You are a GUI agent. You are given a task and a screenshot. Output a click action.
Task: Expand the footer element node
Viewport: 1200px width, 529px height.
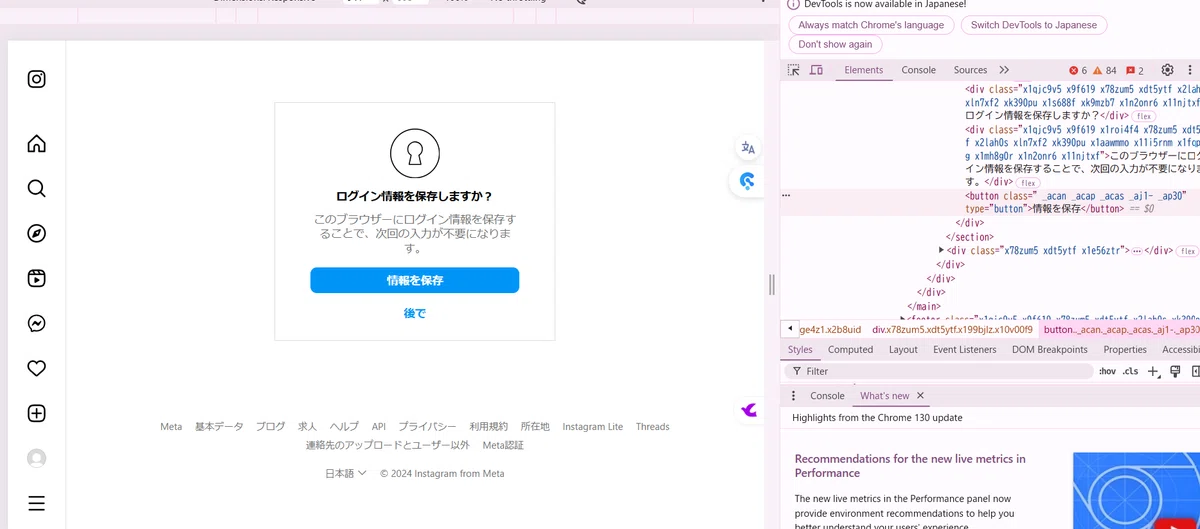[903, 318]
